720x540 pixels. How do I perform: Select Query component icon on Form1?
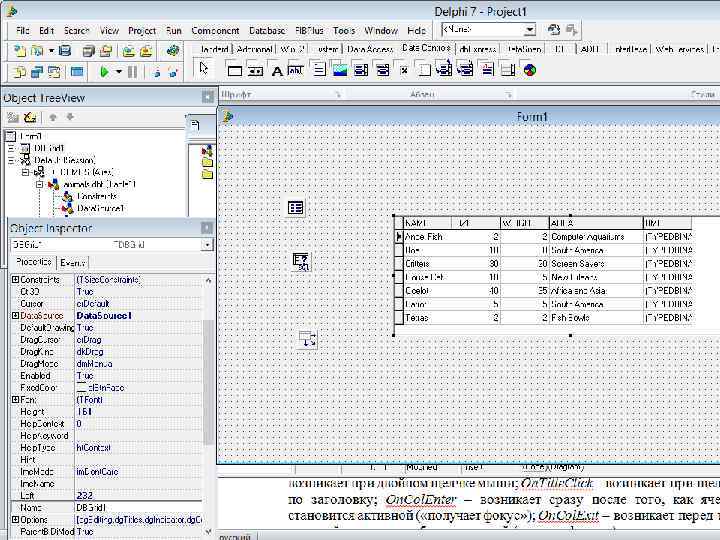point(301,262)
